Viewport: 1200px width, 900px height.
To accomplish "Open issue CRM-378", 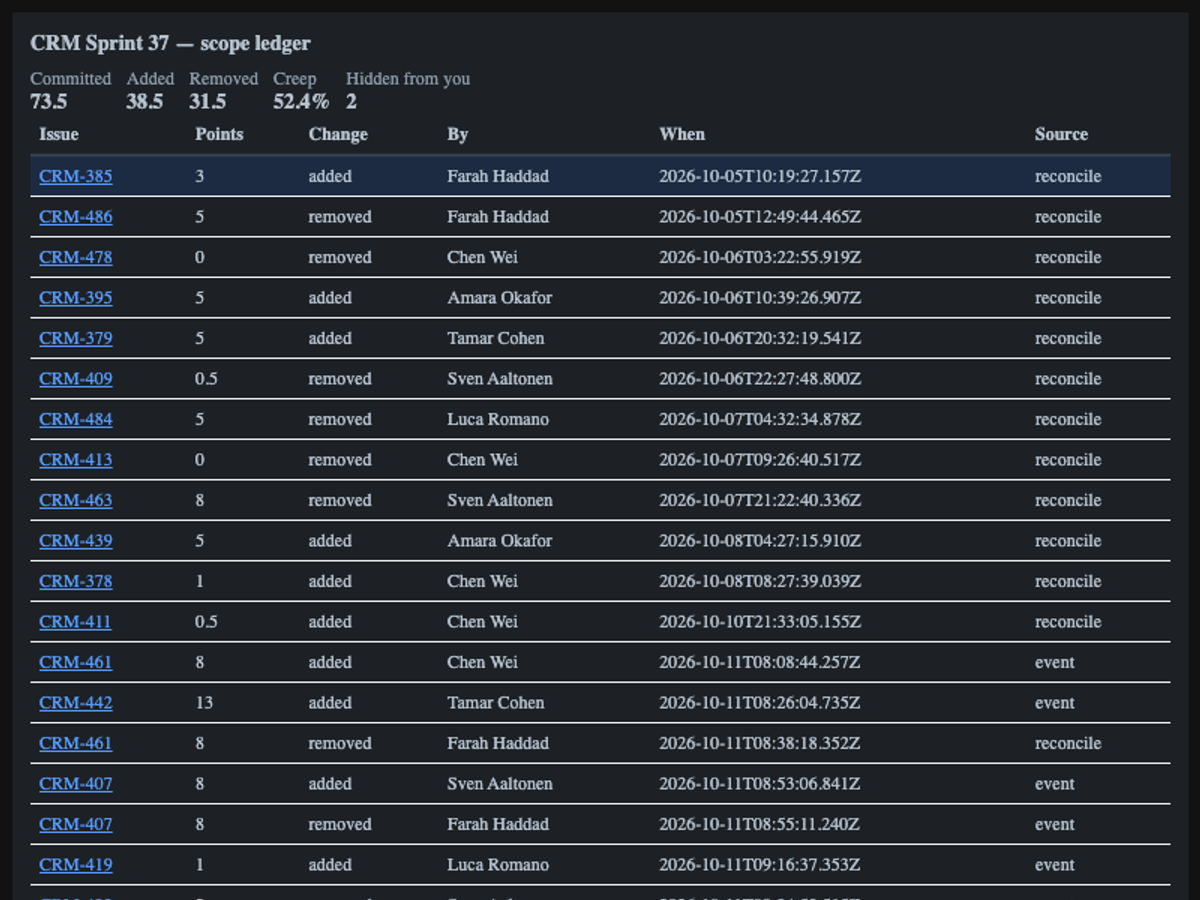I will (x=76, y=581).
